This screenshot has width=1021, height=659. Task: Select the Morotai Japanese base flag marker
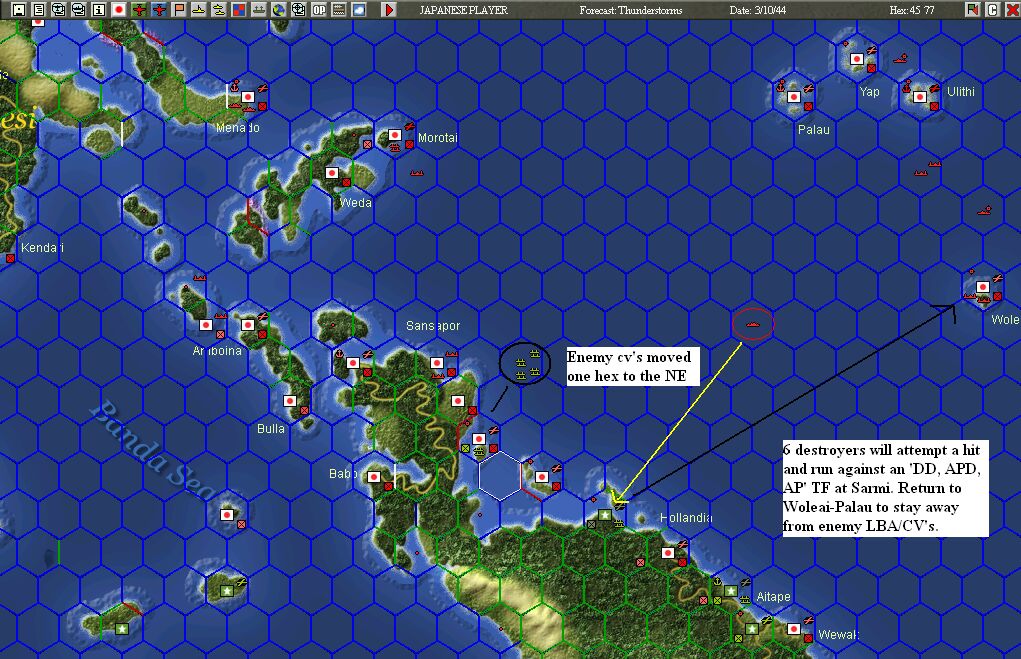[395, 135]
